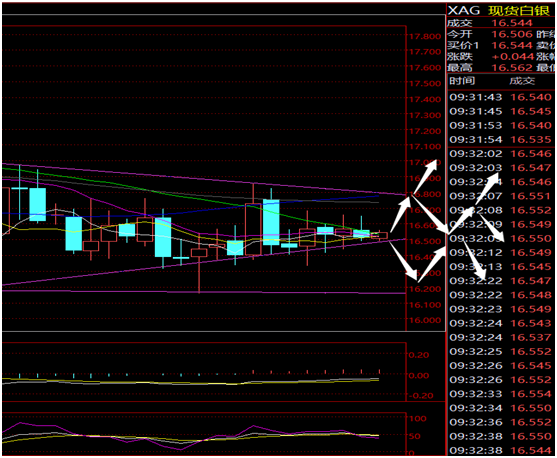Click the 09:32:25 16.552 trade row
This screenshot has height=458, width=557.
point(501,351)
